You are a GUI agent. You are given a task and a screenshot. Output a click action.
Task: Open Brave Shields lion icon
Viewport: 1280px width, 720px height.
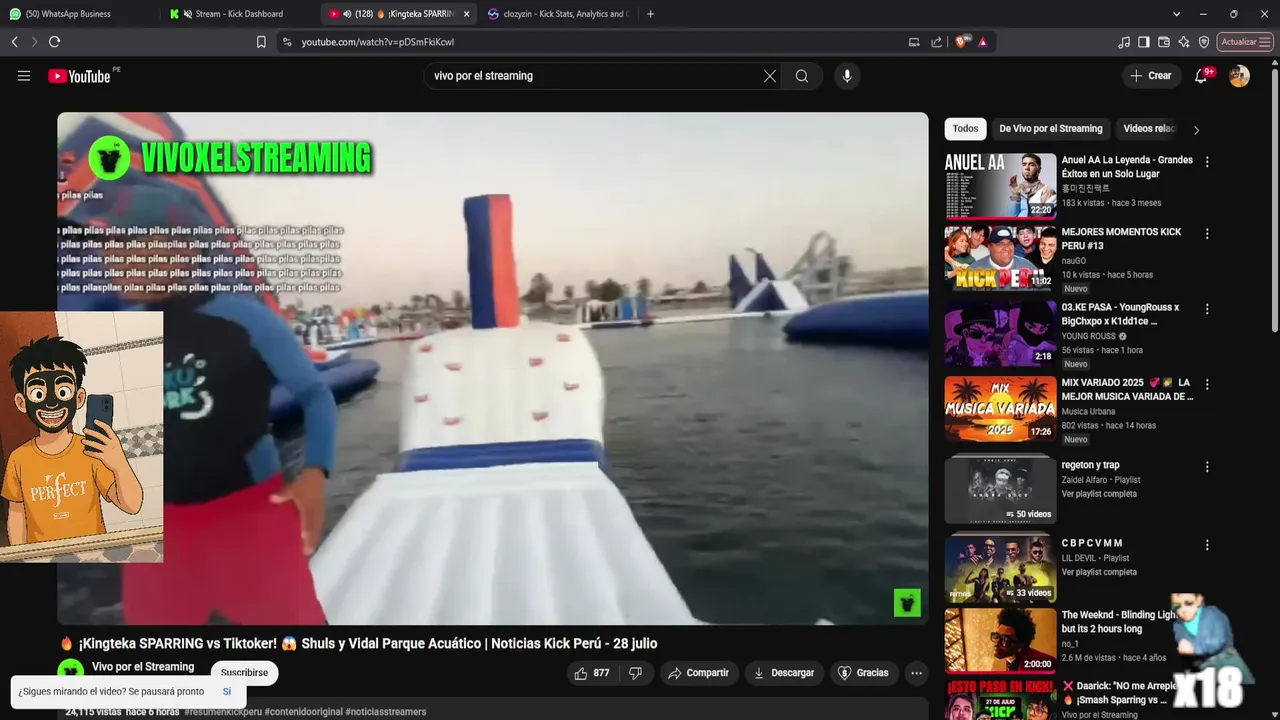point(962,42)
